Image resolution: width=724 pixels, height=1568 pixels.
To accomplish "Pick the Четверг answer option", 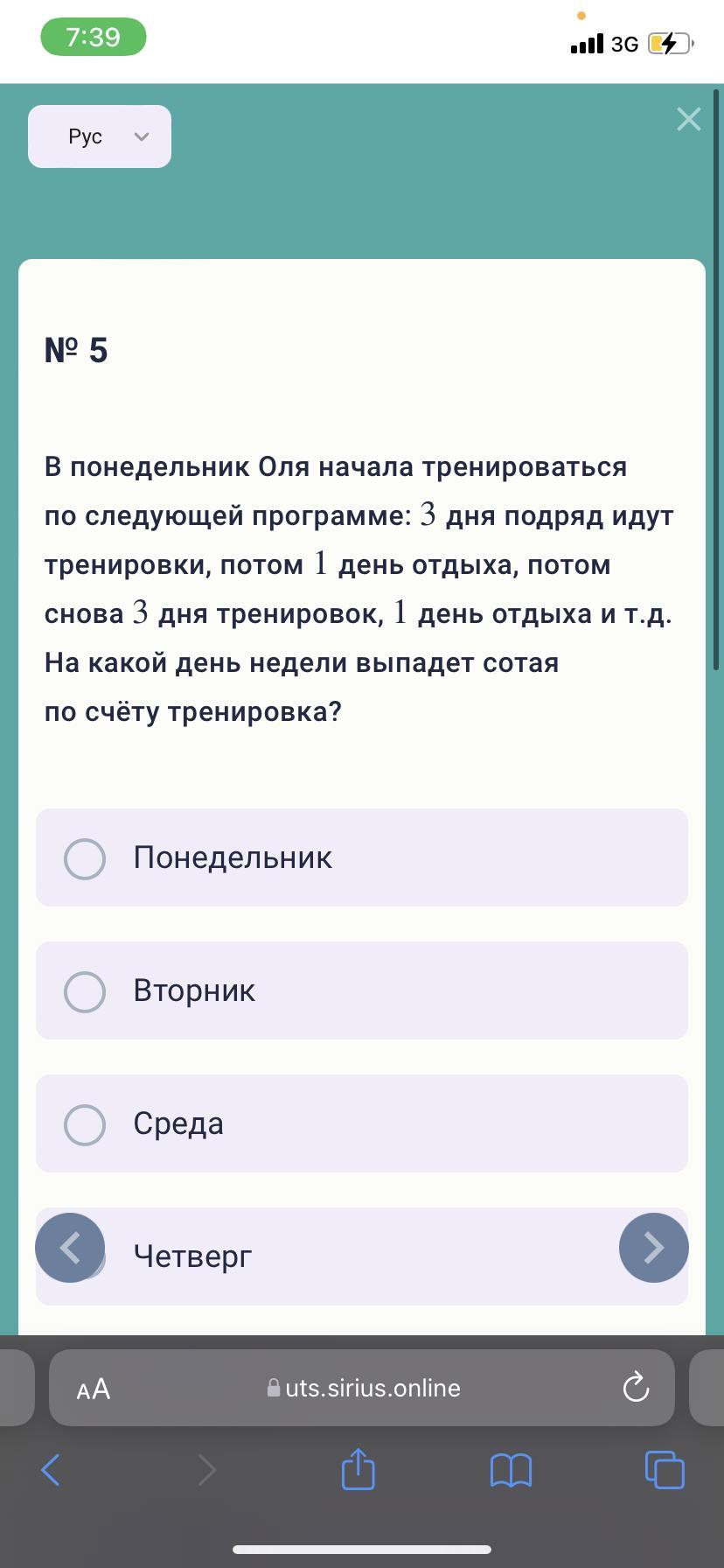I will coord(362,1256).
